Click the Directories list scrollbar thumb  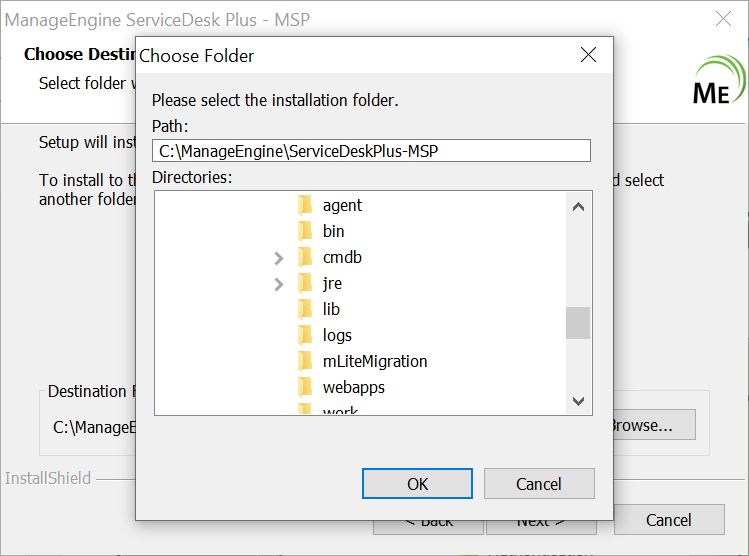(577, 323)
